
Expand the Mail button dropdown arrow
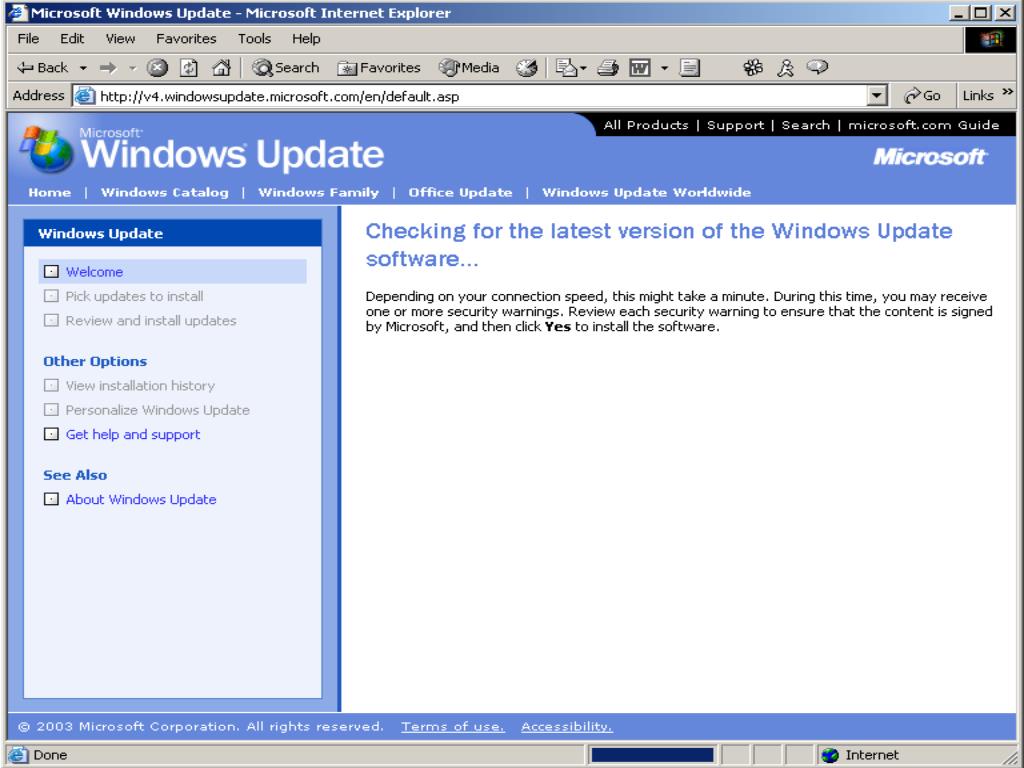[583, 68]
